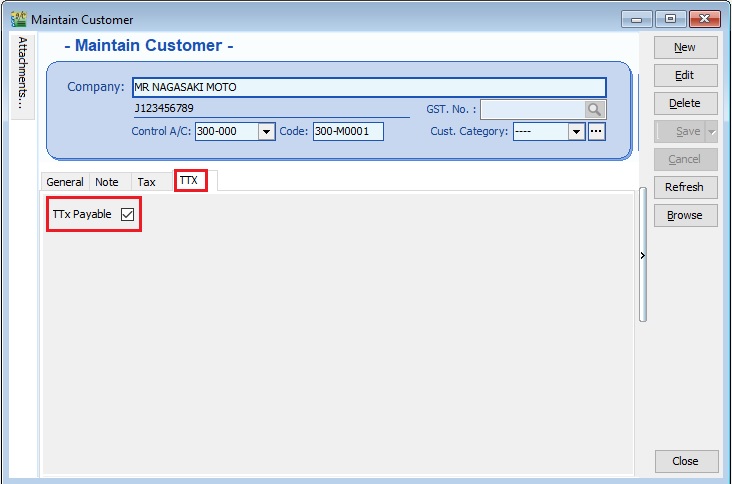This screenshot has width=732, height=484.
Task: Click the Cancel button
Action: point(685,160)
